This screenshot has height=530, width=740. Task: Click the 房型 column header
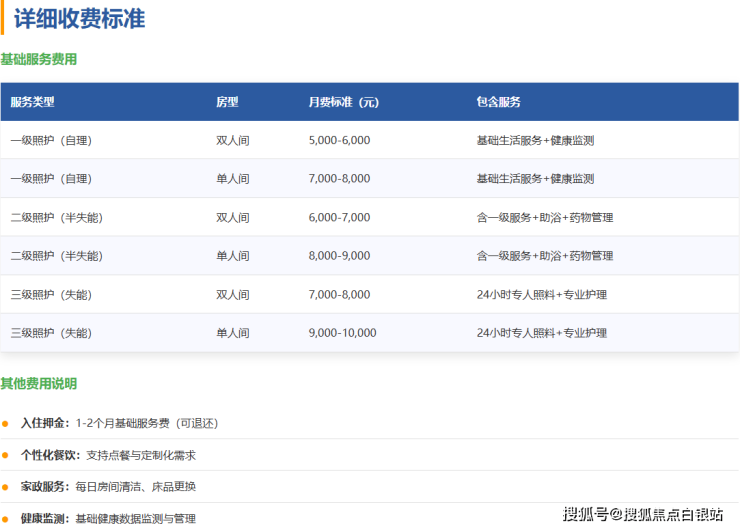227,102
